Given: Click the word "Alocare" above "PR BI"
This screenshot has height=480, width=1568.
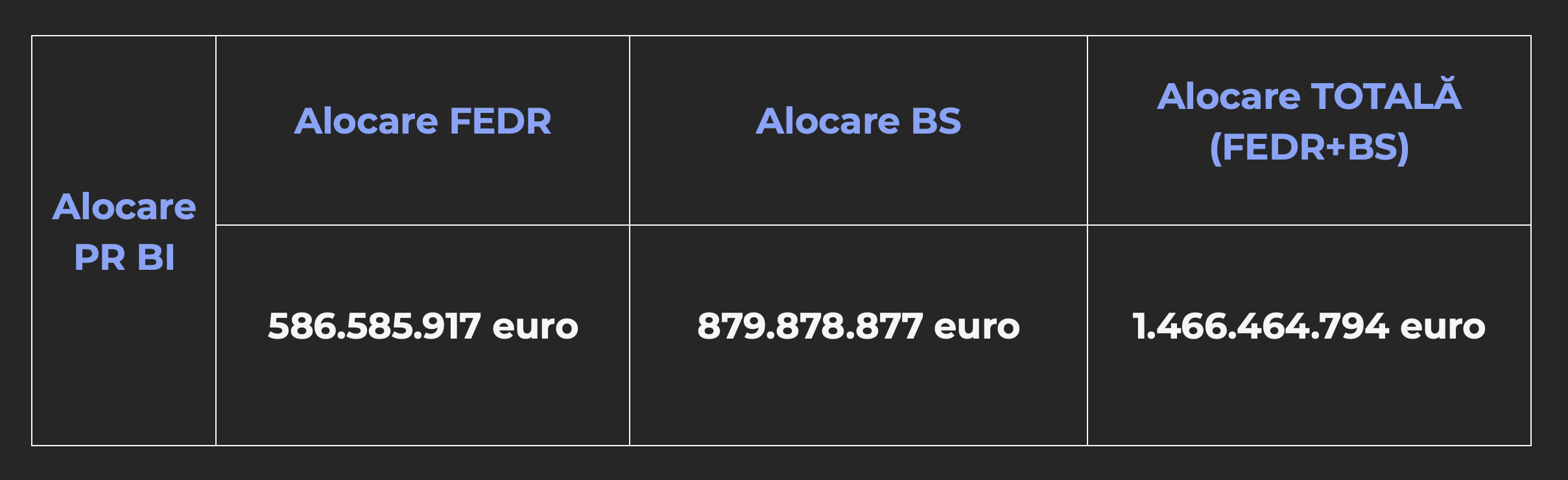Looking at the screenshot, I should pyautogui.click(x=125, y=207).
